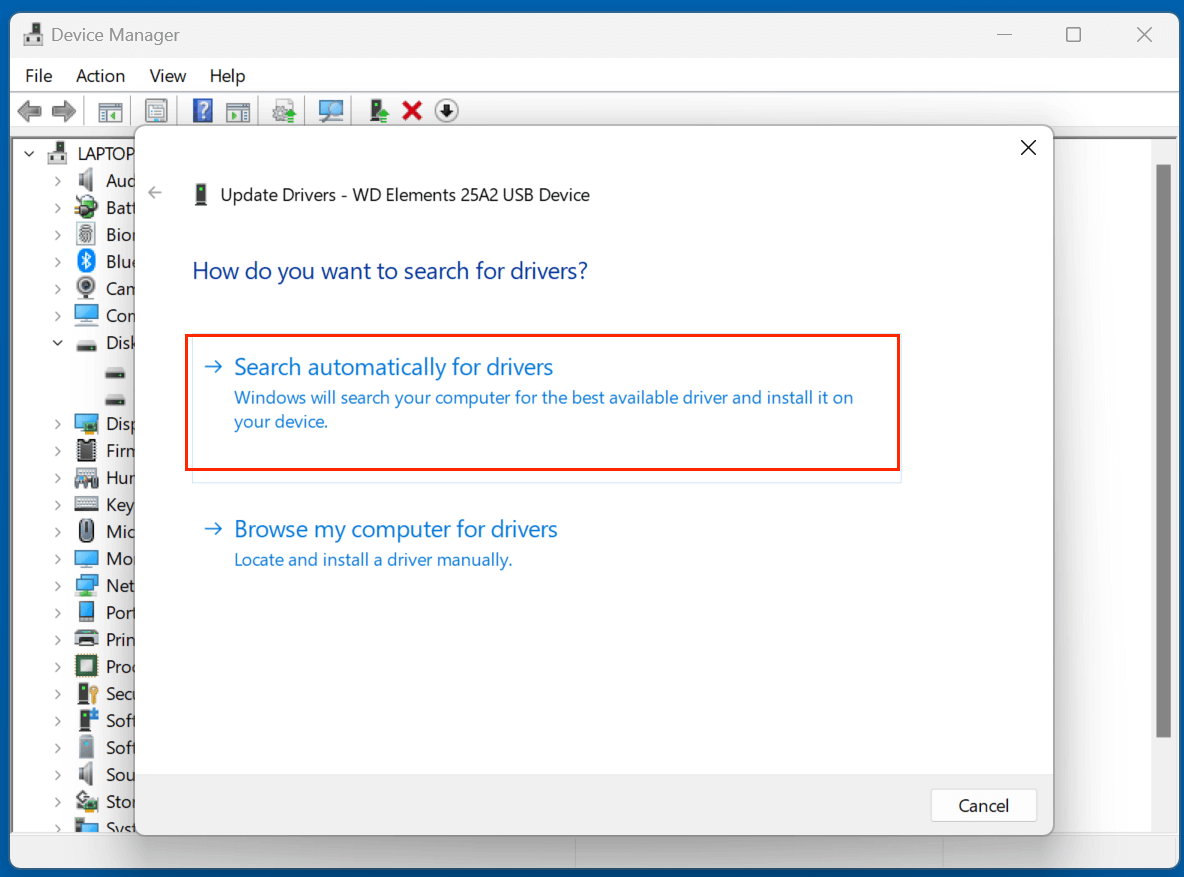Screen dimensions: 1184x877
Task: Expand the Network adapters branch
Action: [57, 585]
